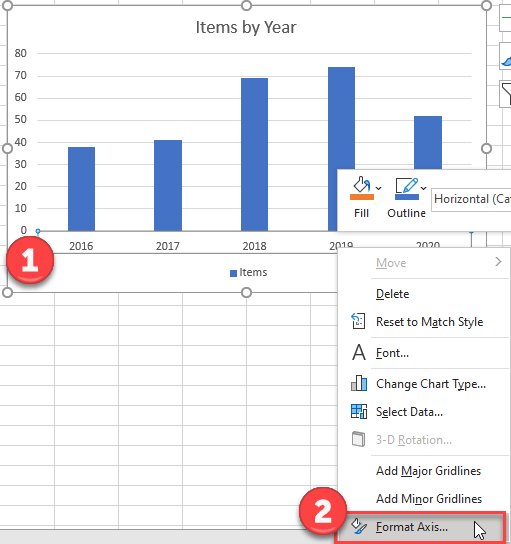Open the Font... dialog entry
511x544 pixels.
tap(392, 353)
